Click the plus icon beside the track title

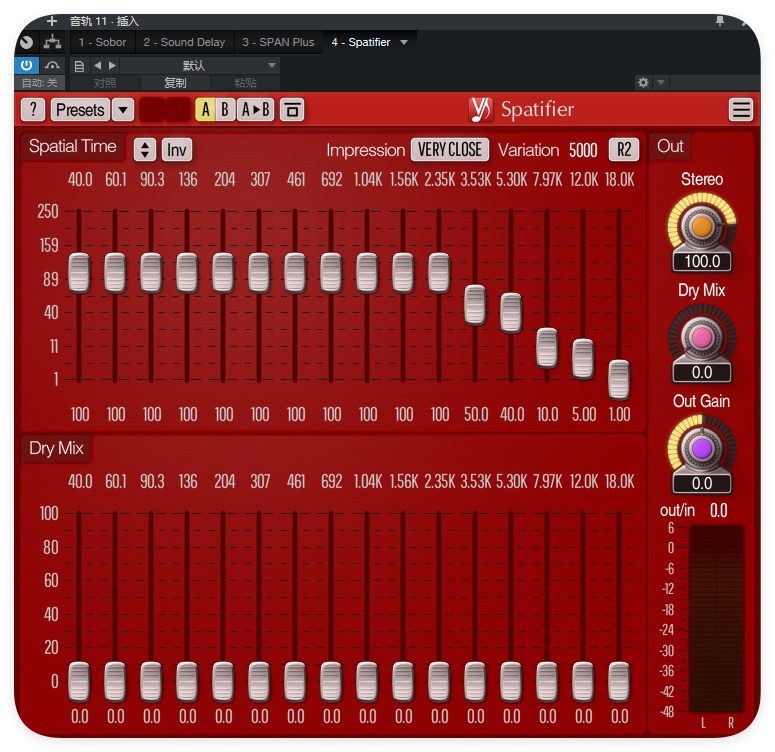coord(52,21)
